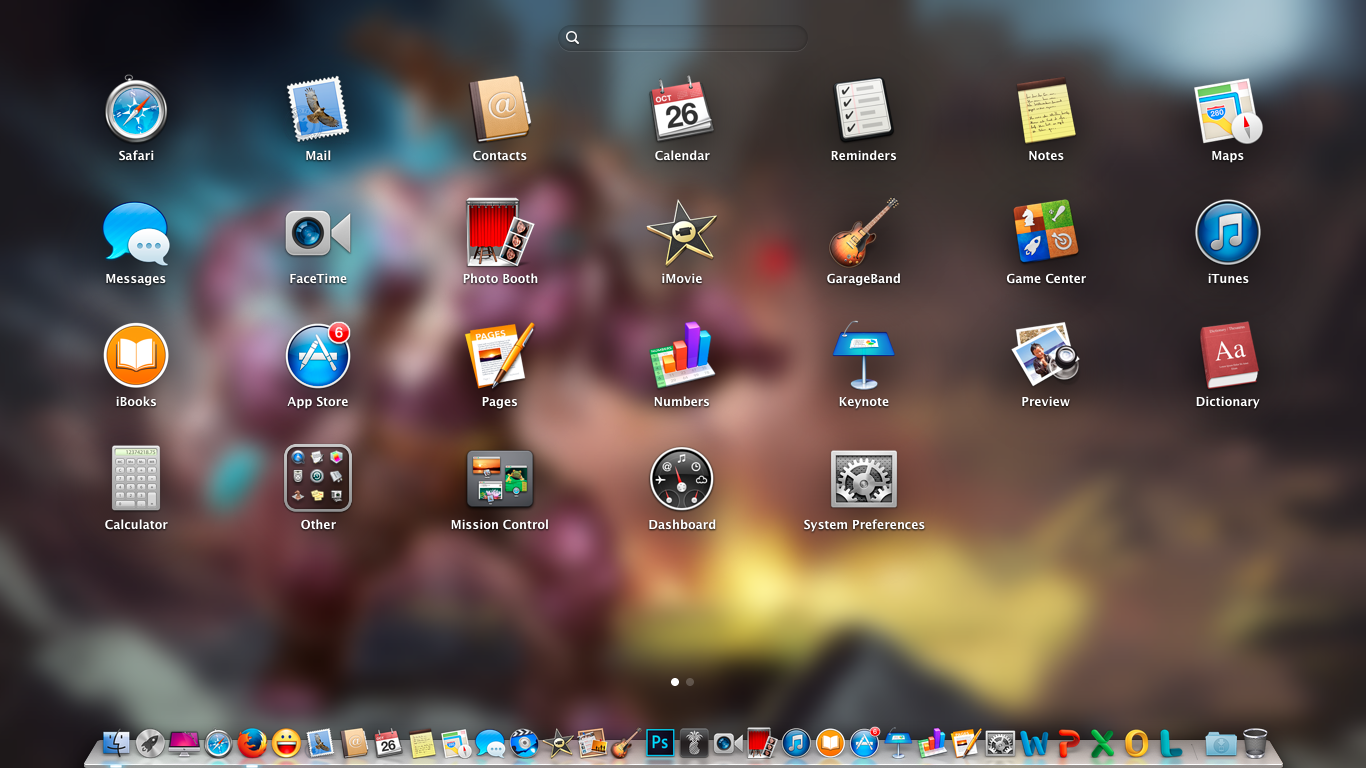The height and width of the screenshot is (768, 1366).
Task: Launch Keynote from the Launchpad grid
Action: click(x=863, y=355)
